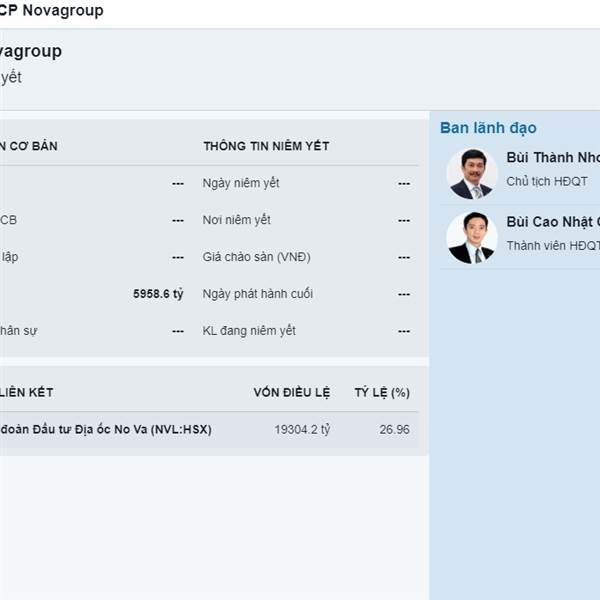
Task: Click the CP Novagroup page title
Action: click(51, 10)
